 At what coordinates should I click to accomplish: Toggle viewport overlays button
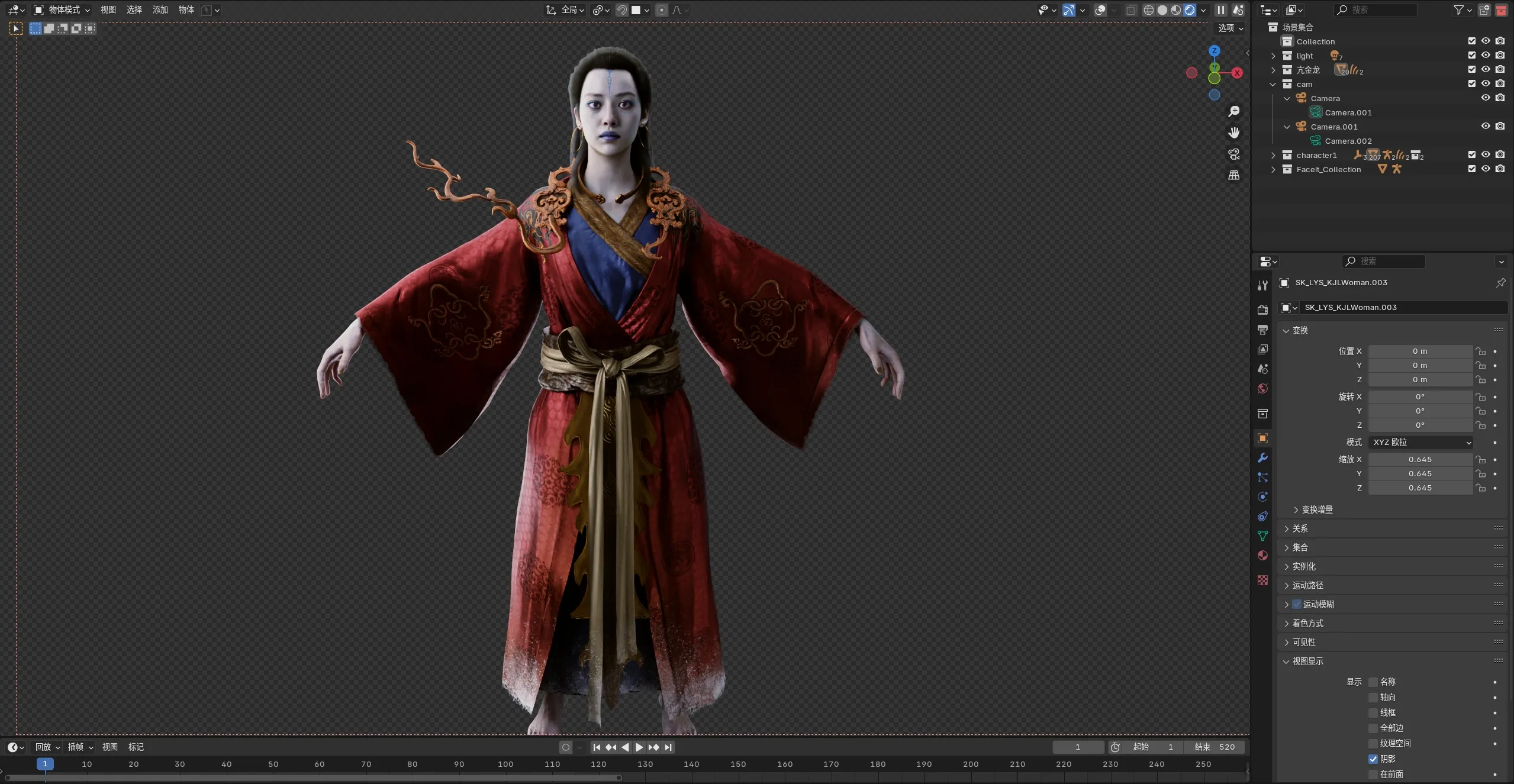coord(1100,10)
